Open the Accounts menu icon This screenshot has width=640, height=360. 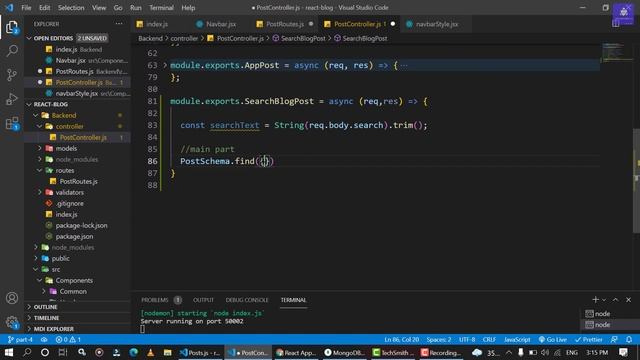[12, 298]
